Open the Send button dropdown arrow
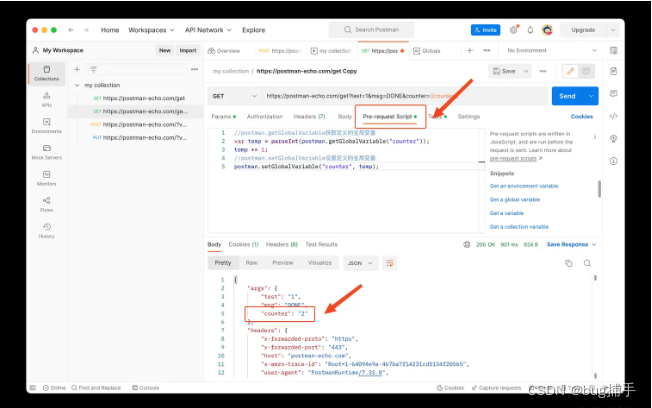This screenshot has height=408, width=652. point(590,96)
